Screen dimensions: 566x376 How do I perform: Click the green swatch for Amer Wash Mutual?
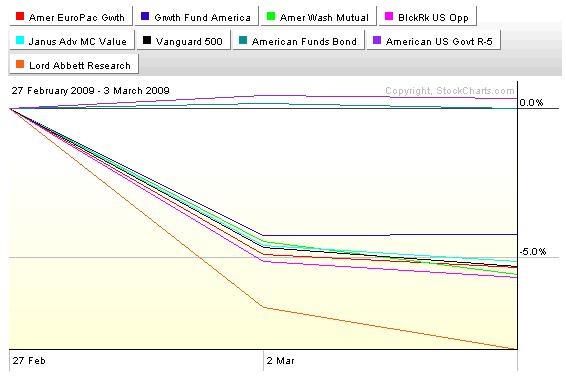271,16
